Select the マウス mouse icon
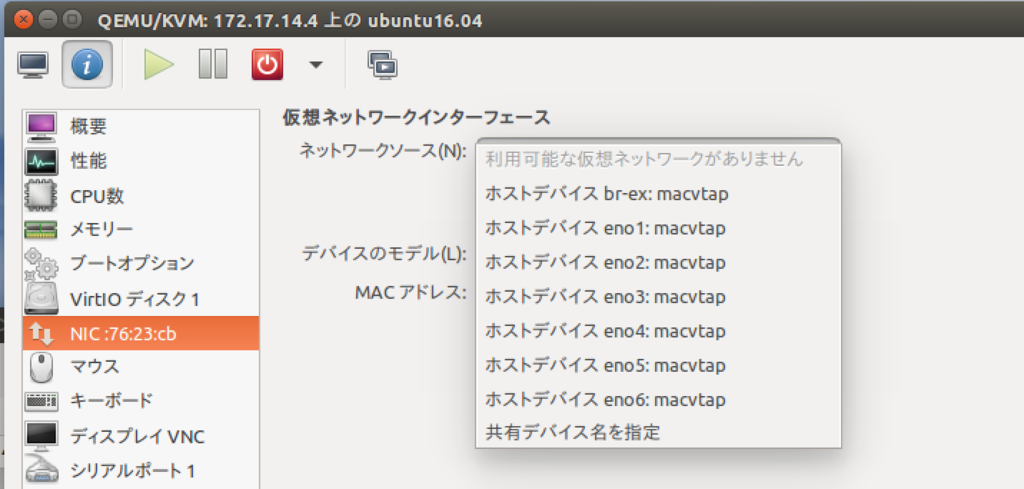 pos(42,367)
